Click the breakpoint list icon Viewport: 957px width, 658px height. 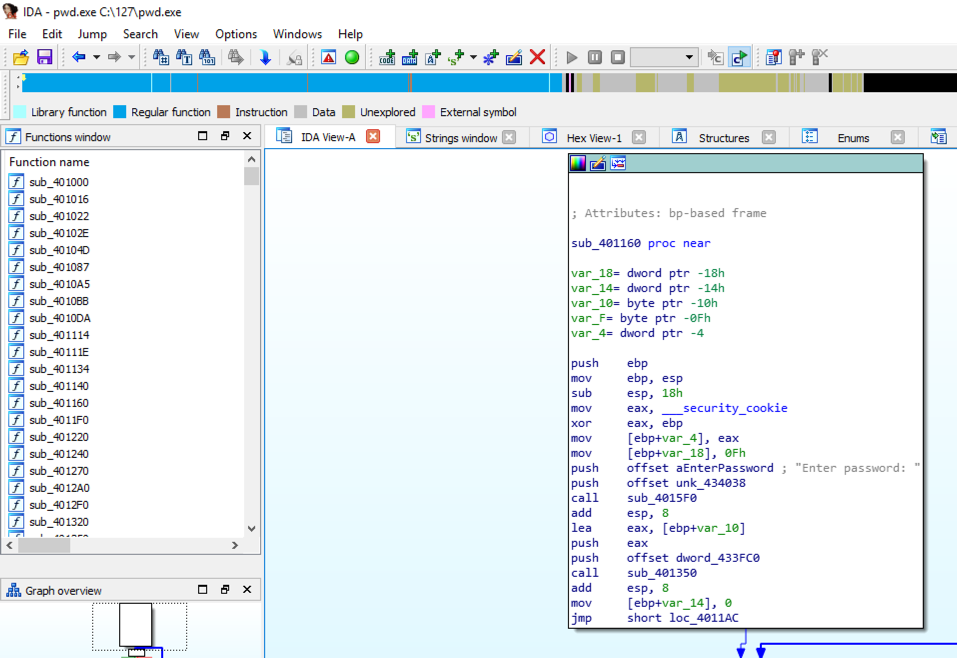pyautogui.click(x=773, y=57)
